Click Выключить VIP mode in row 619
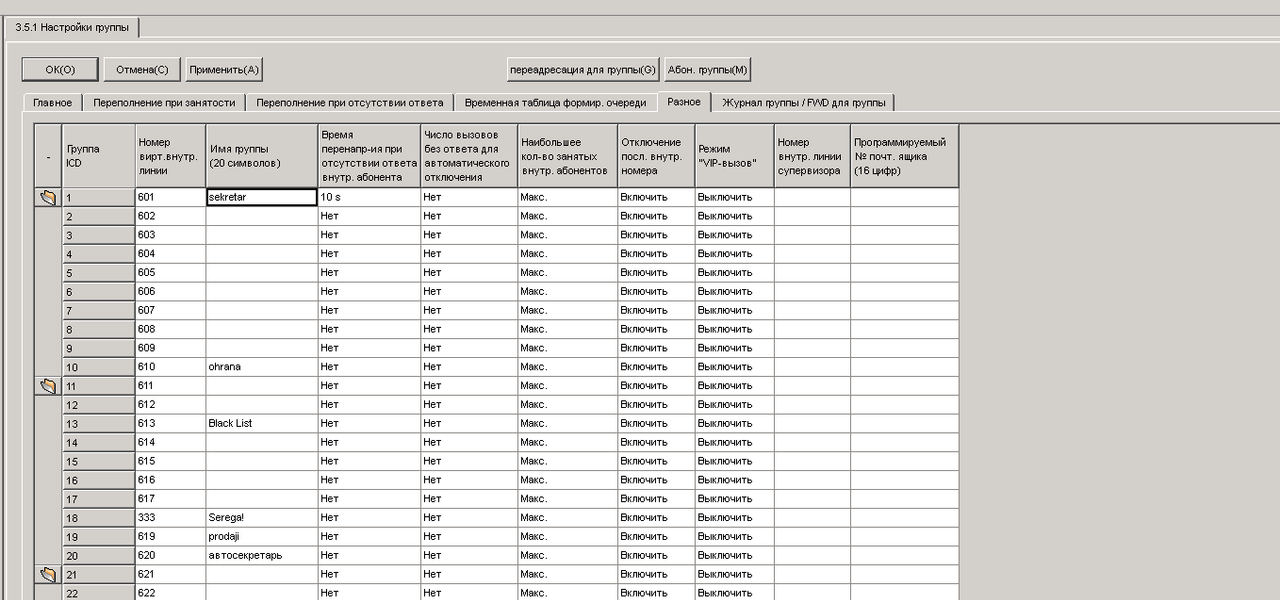 tap(734, 536)
